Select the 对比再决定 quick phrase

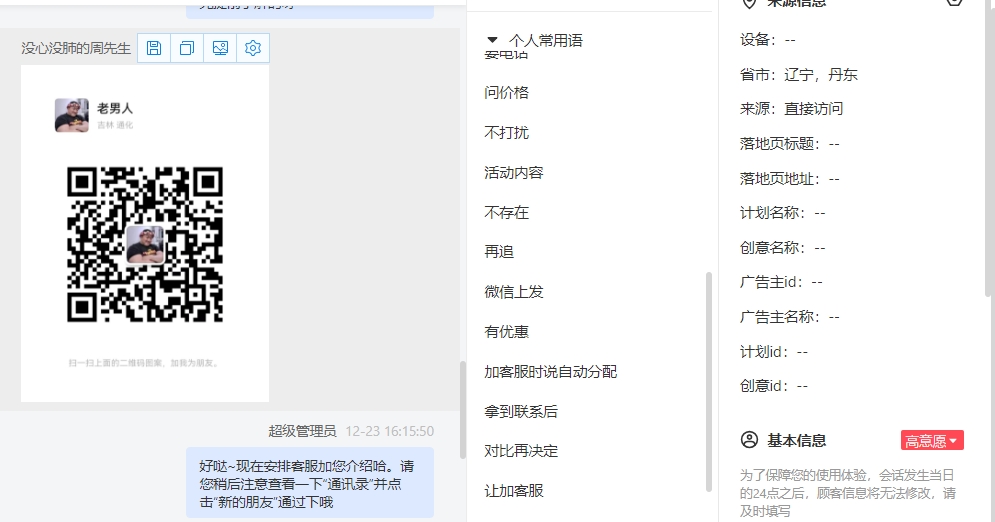point(521,451)
